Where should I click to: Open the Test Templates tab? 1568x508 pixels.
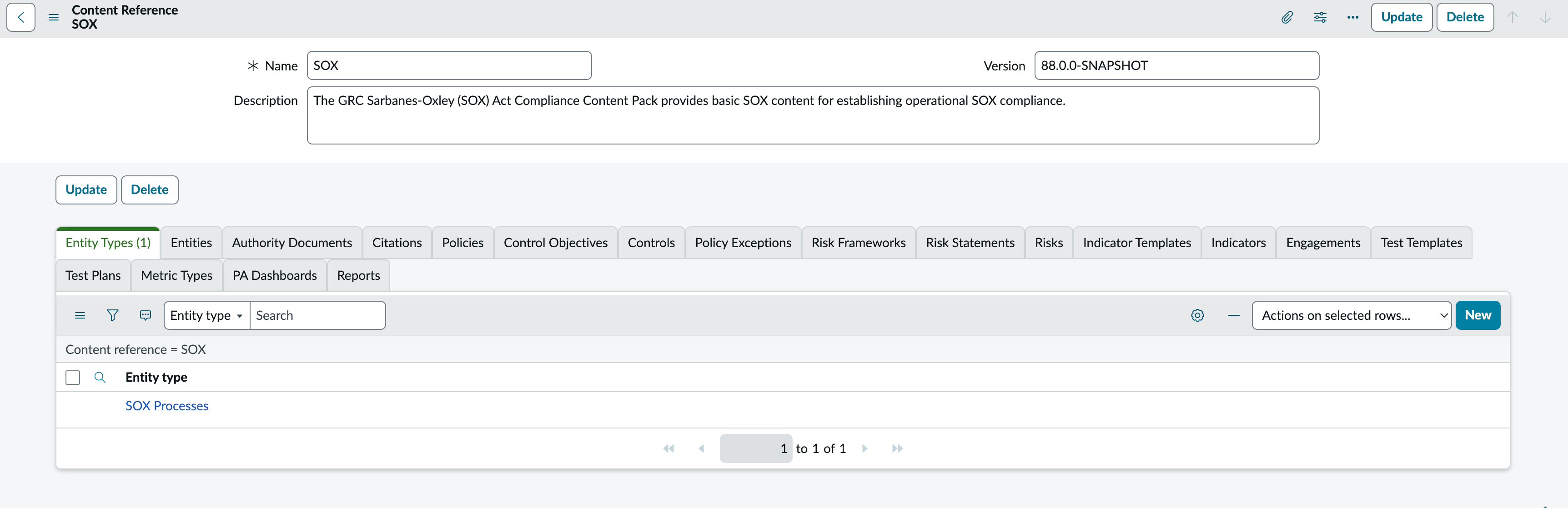1421,243
